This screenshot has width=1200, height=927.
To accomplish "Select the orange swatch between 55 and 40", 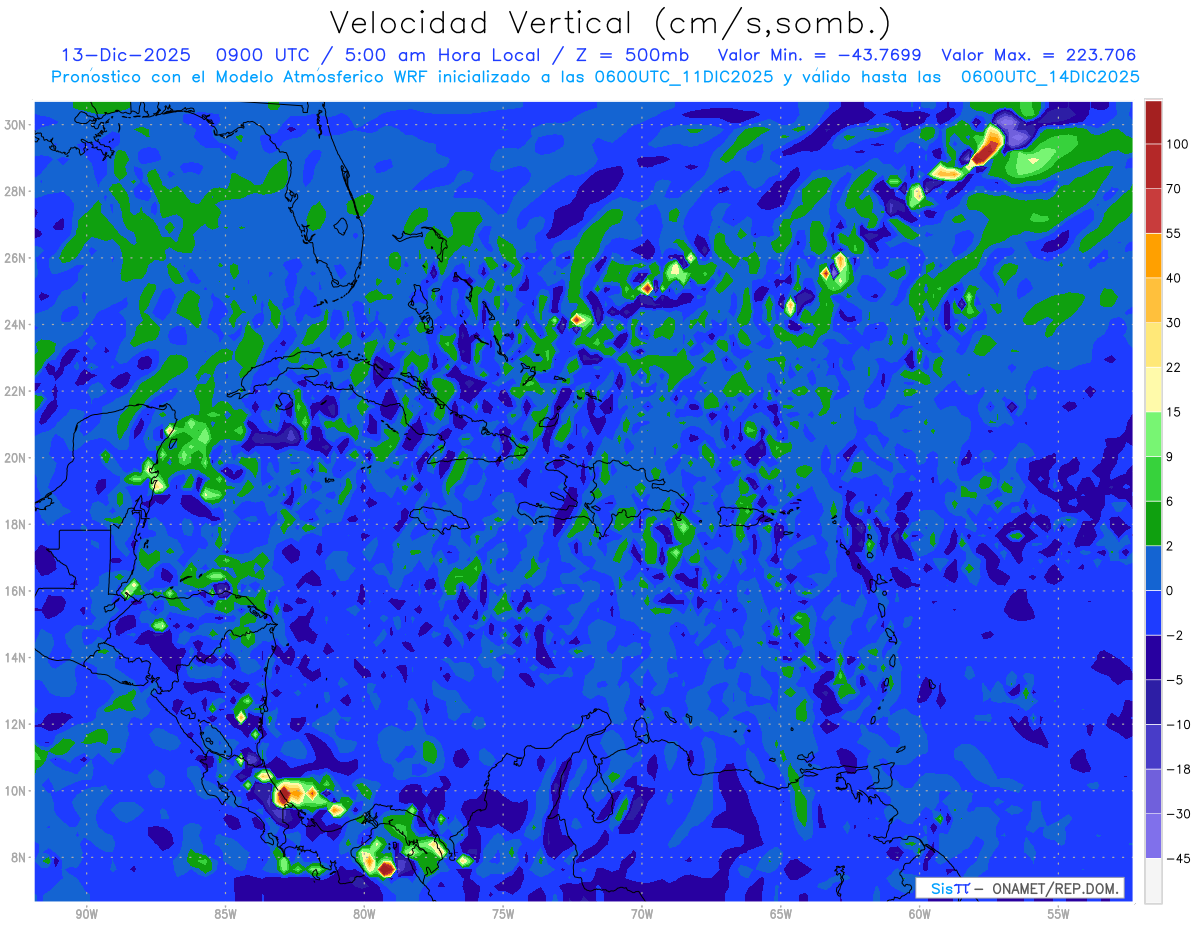I will 1153,256.
